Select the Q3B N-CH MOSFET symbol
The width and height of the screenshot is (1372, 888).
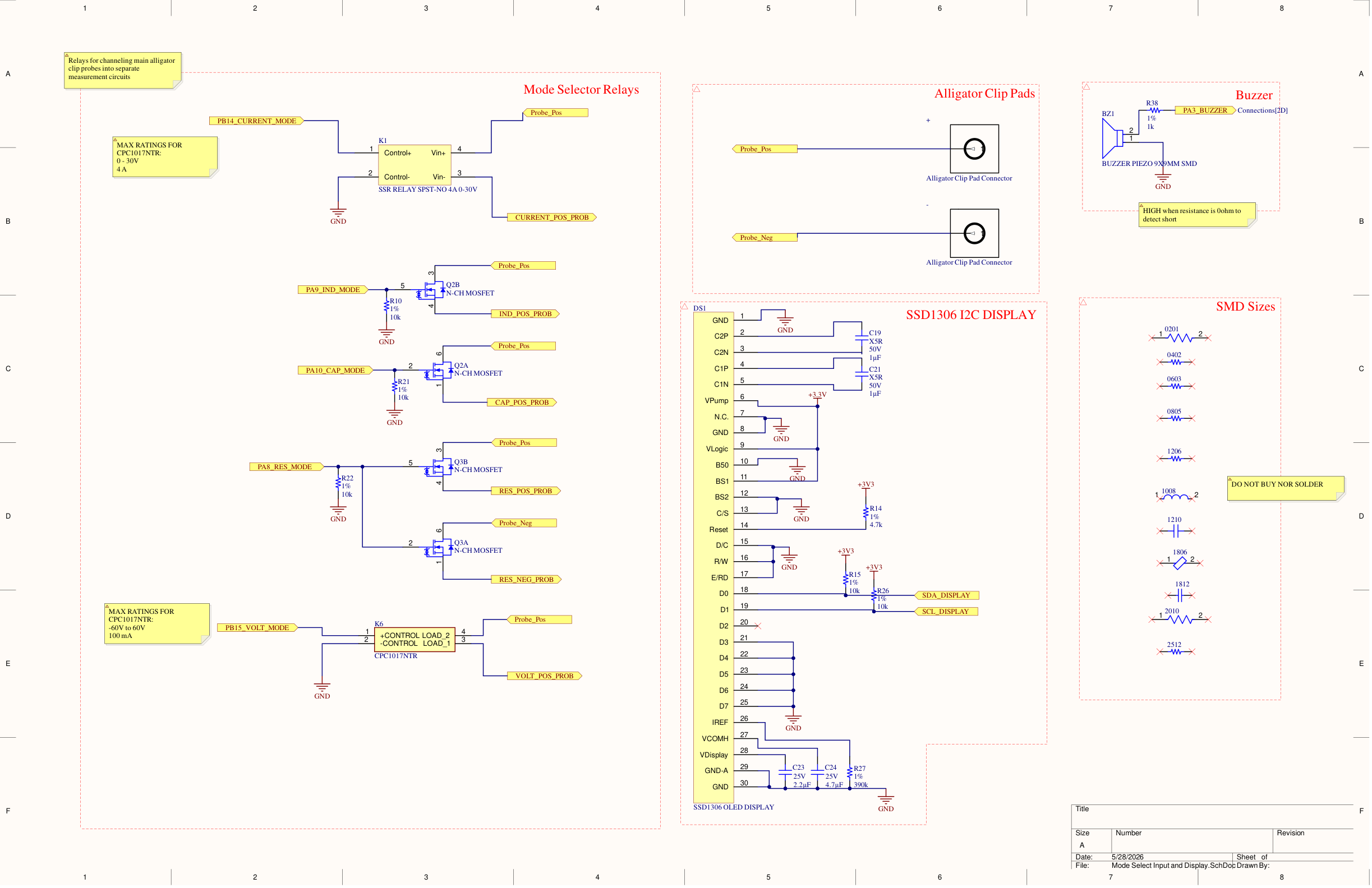click(x=439, y=467)
